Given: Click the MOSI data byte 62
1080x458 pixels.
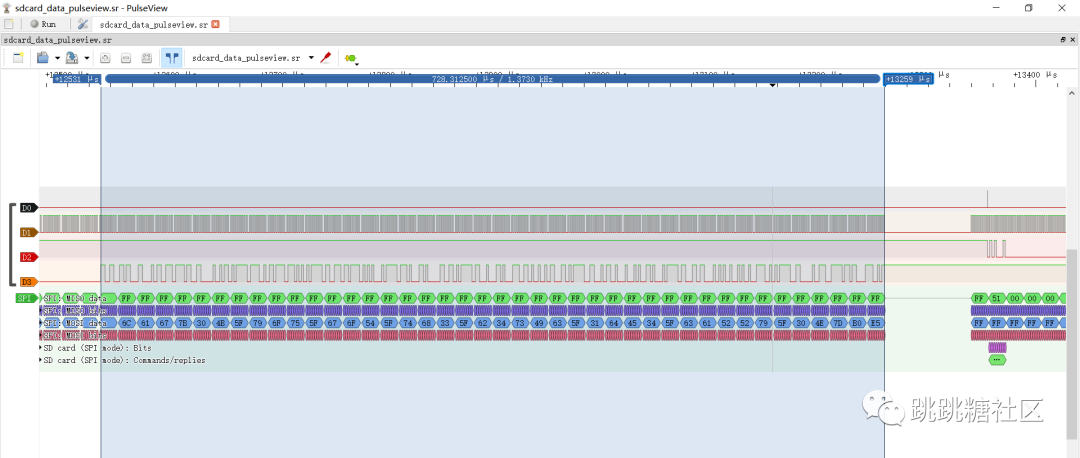Looking at the screenshot, I should coord(482,323).
